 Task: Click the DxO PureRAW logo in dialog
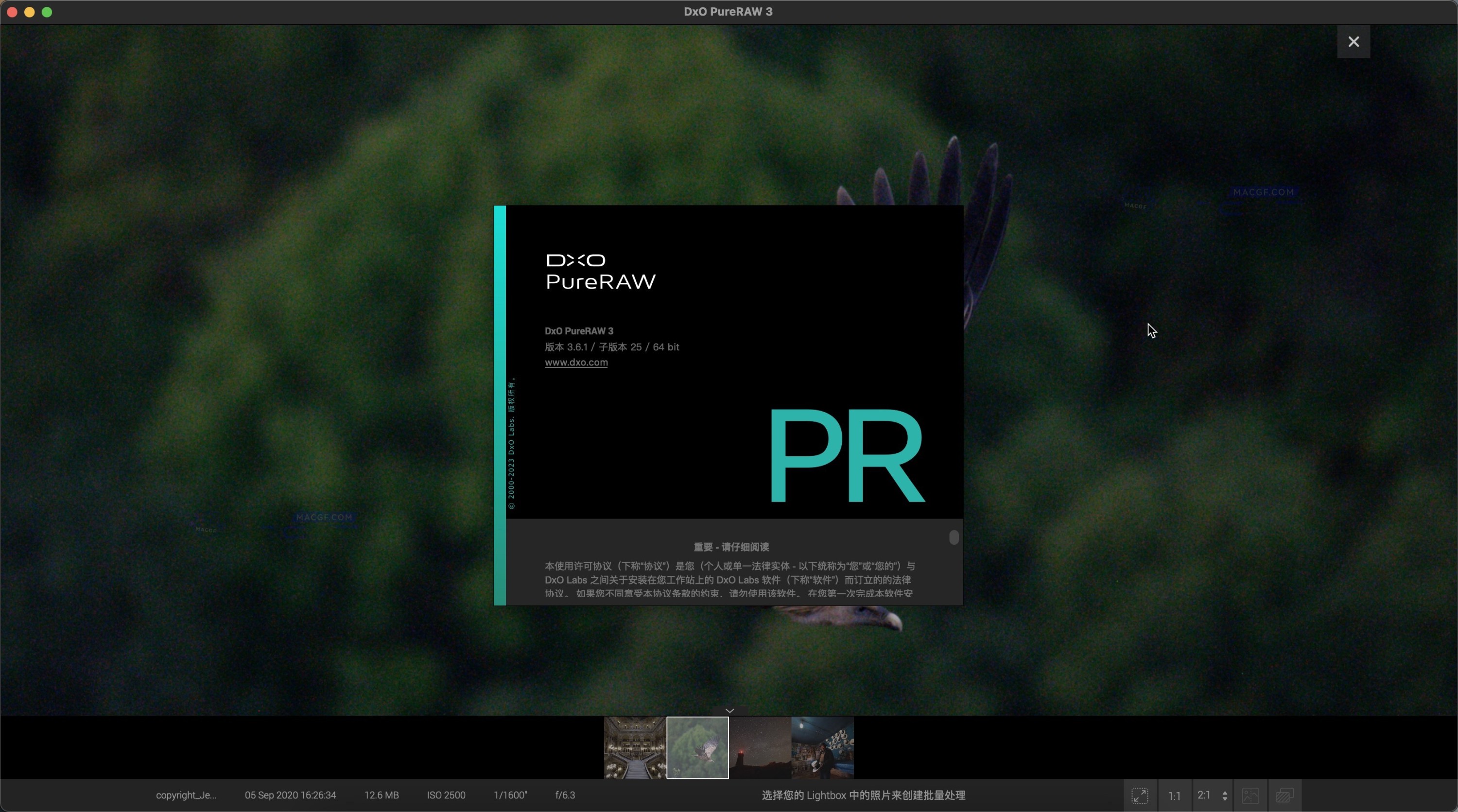pyautogui.click(x=600, y=272)
